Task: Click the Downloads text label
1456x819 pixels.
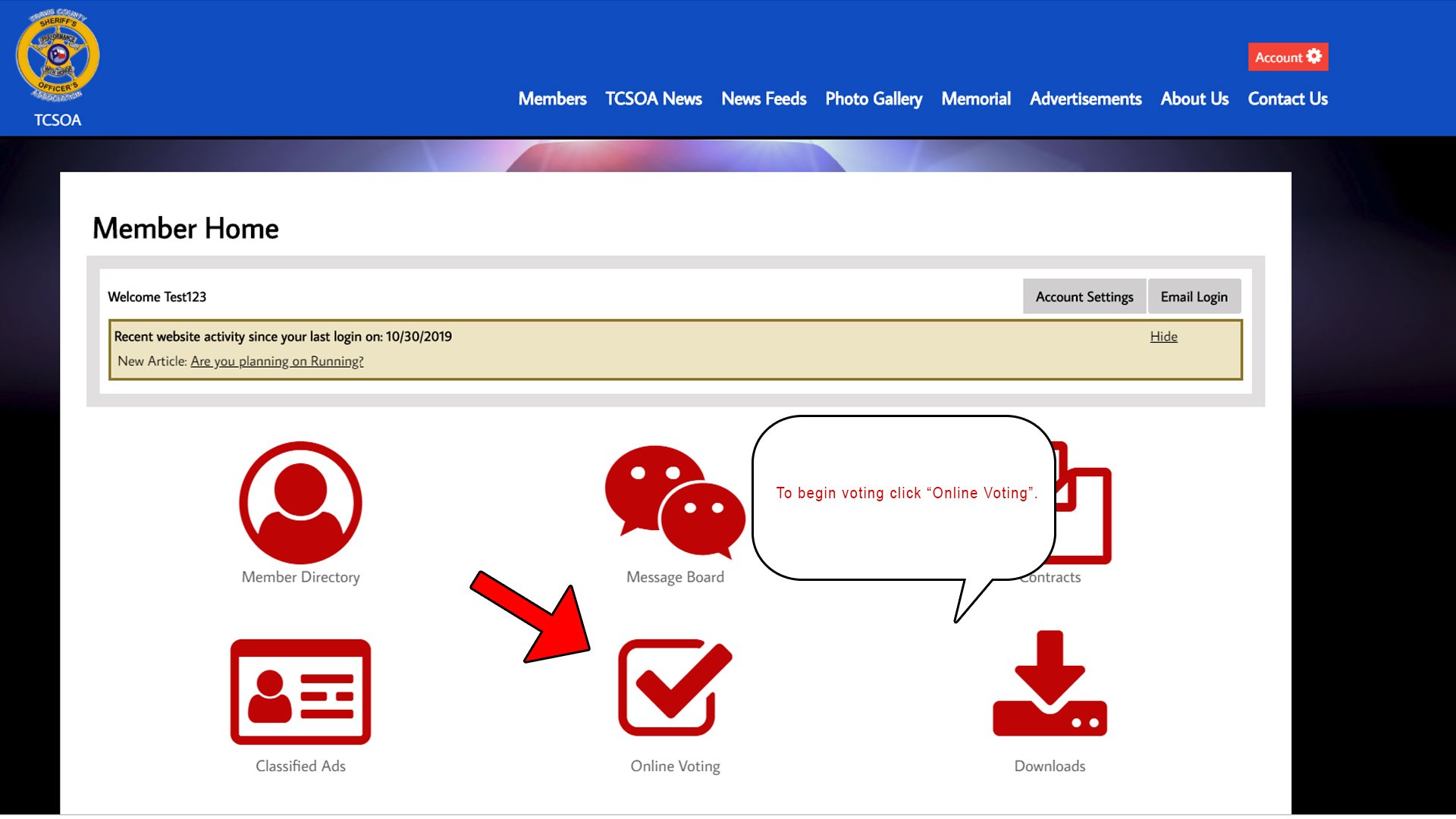Action: tap(1050, 766)
